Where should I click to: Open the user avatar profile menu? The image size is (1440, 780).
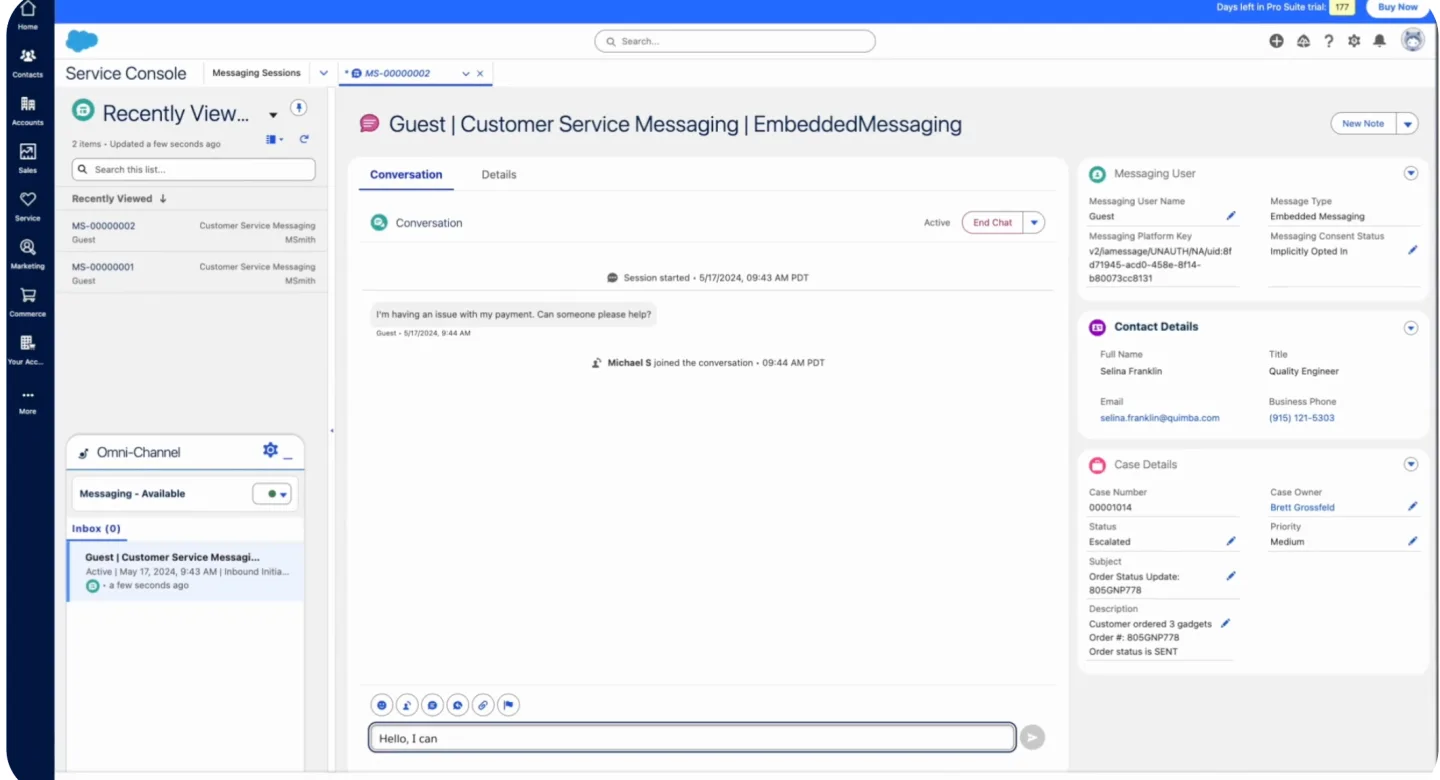click(1413, 40)
